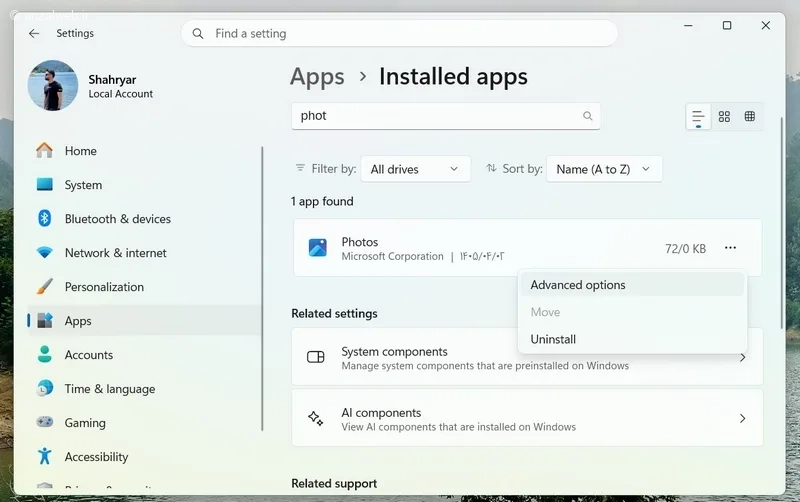Screen dimensions: 800x502
Task: Click the AI components sparkle icon
Action: pyautogui.click(x=315, y=418)
